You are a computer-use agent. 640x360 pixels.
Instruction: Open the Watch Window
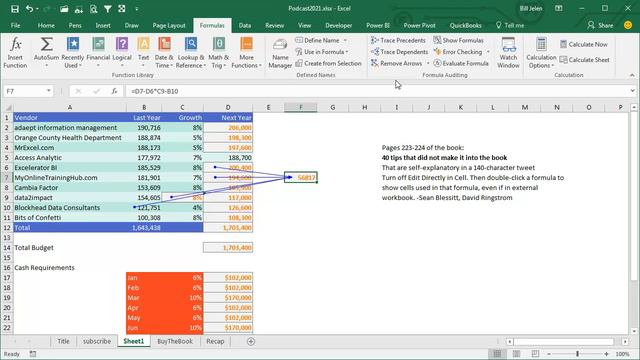(x=508, y=52)
